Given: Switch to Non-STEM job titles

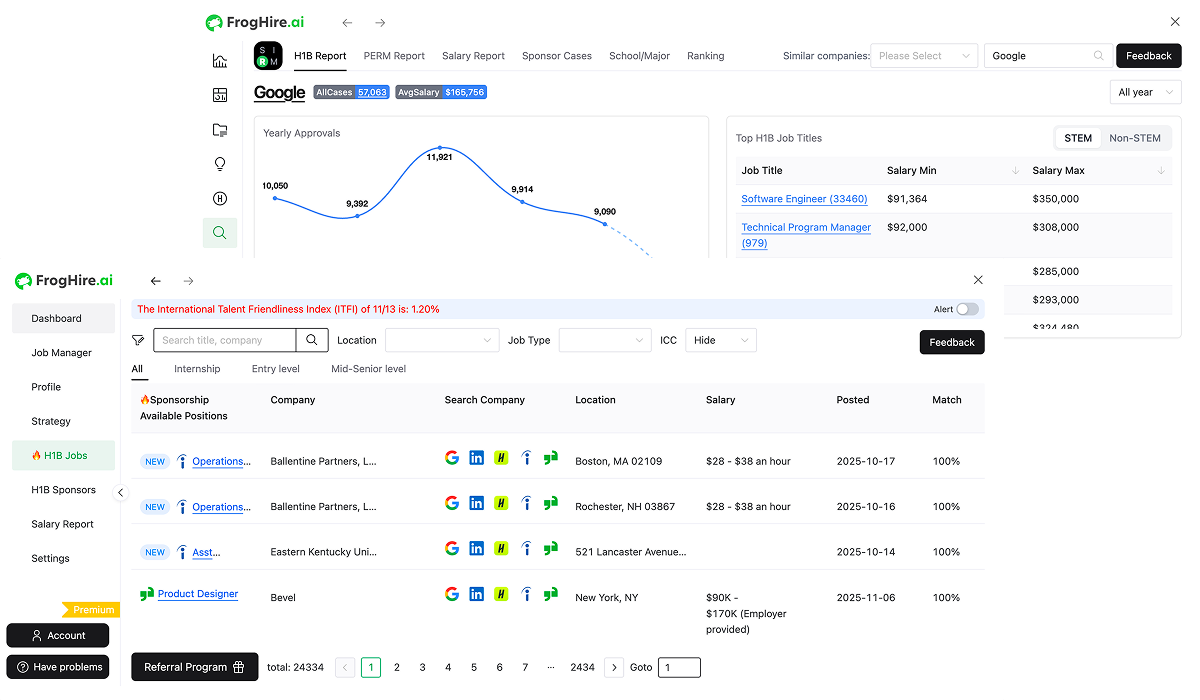Looking at the screenshot, I should (1136, 137).
